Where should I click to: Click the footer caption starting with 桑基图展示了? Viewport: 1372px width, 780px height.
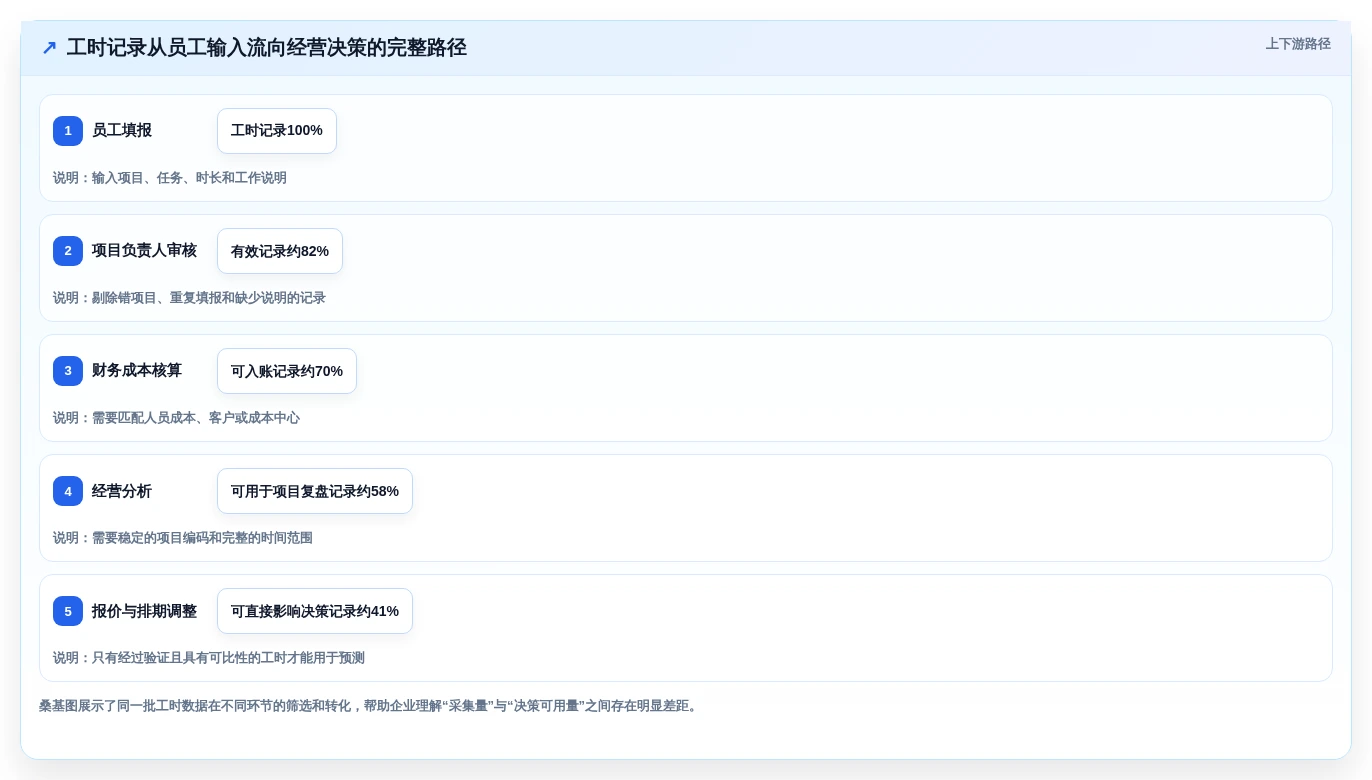coord(369,706)
